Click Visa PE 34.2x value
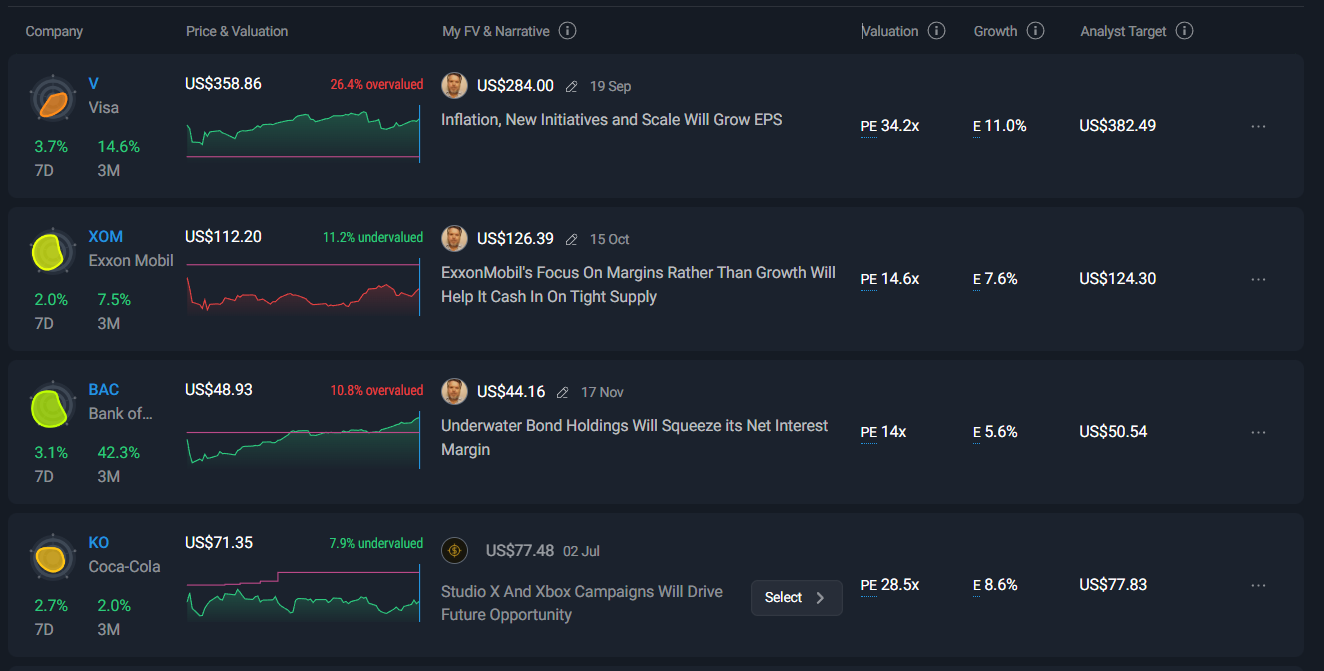The image size is (1324, 671). [890, 126]
